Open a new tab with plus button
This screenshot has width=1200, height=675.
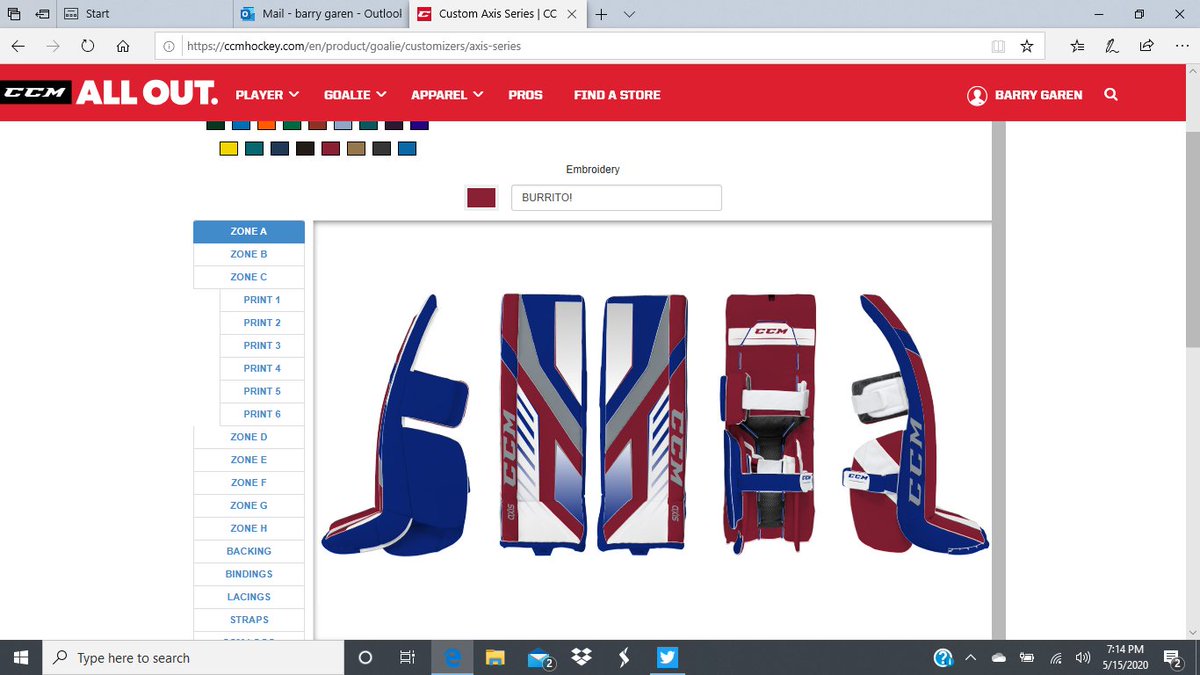tap(602, 14)
